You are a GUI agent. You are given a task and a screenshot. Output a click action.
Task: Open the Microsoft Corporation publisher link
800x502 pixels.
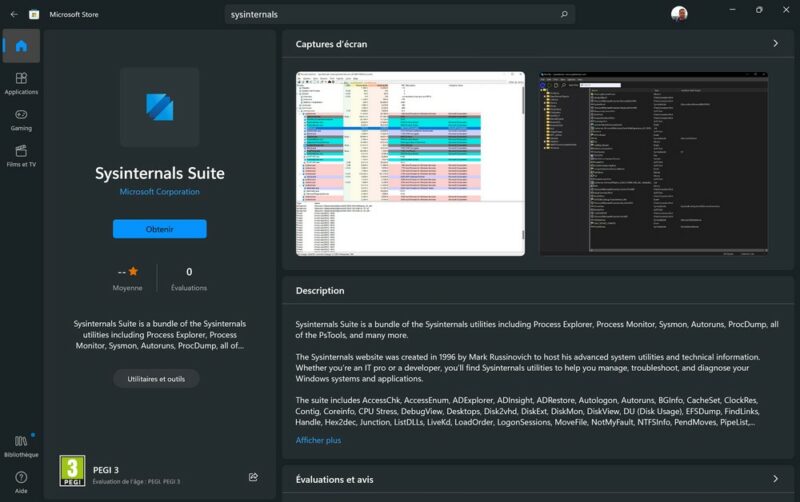pyautogui.click(x=160, y=192)
